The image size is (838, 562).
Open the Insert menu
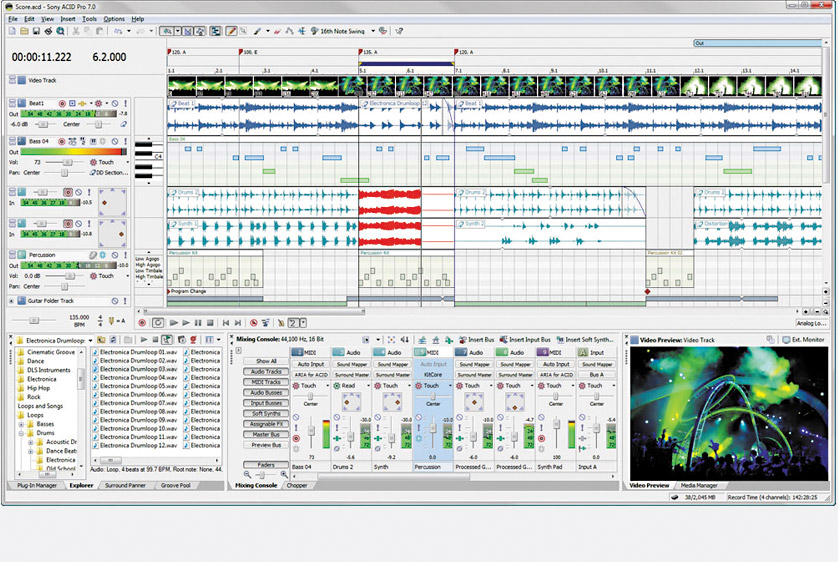[x=67, y=19]
